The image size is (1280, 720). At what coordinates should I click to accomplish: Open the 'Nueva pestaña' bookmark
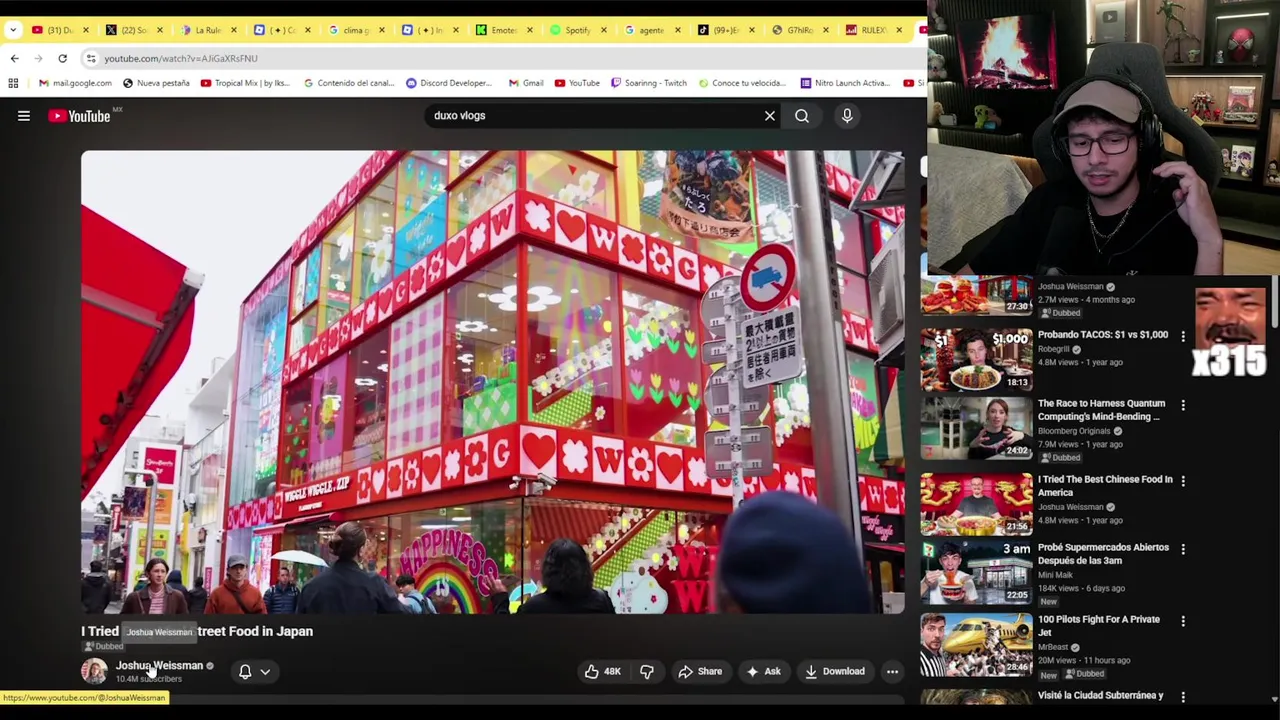coord(156,83)
